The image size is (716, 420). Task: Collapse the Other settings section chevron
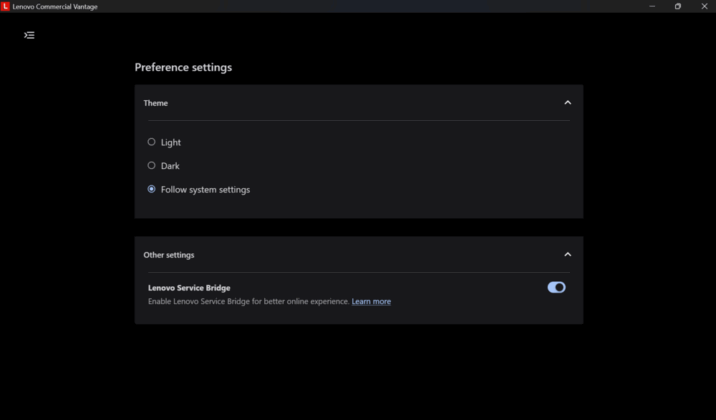coord(568,255)
